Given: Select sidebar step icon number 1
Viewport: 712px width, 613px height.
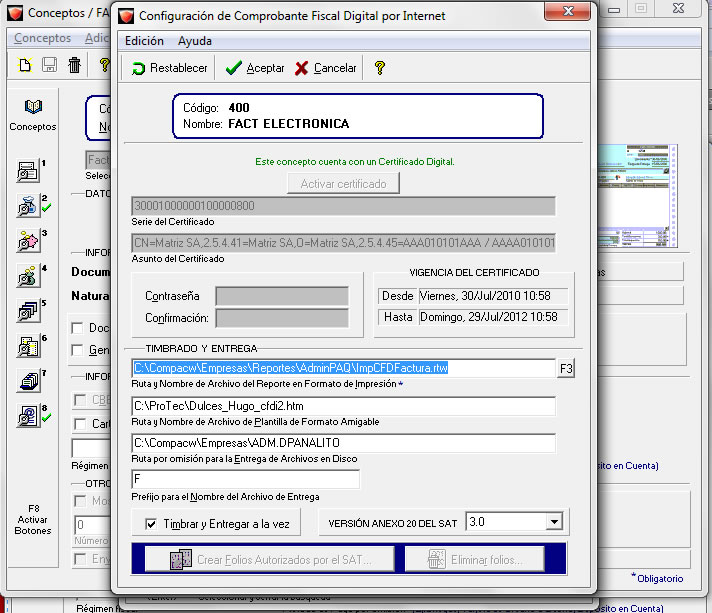Looking at the screenshot, I should [29, 171].
